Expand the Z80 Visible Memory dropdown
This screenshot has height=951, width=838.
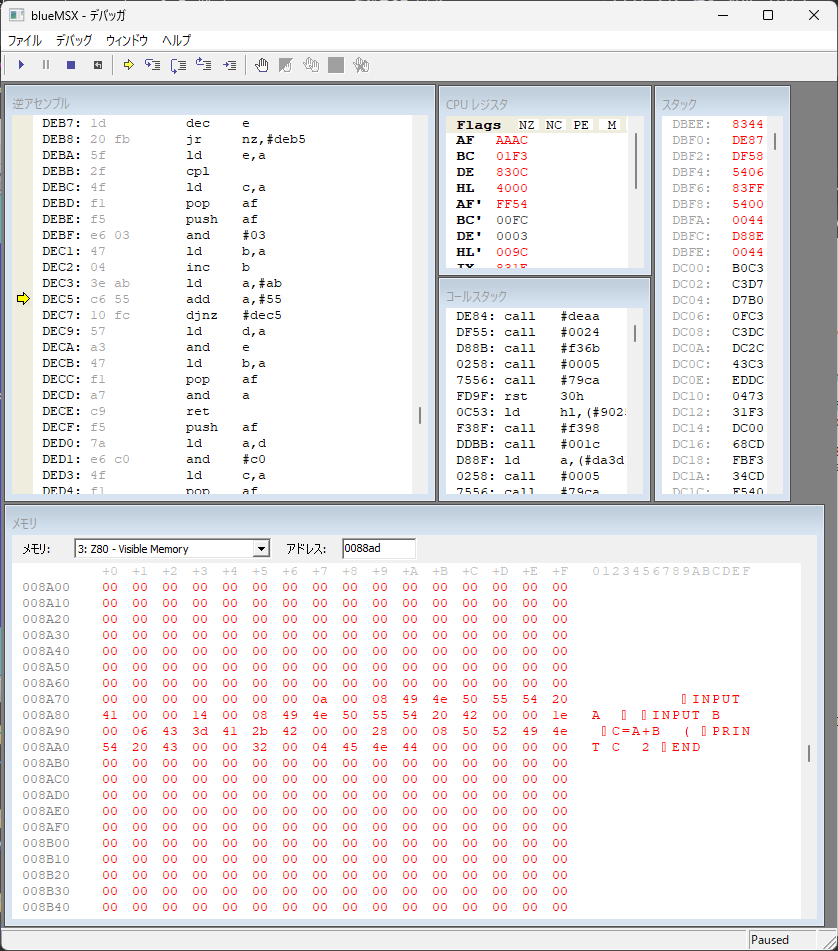(261, 549)
